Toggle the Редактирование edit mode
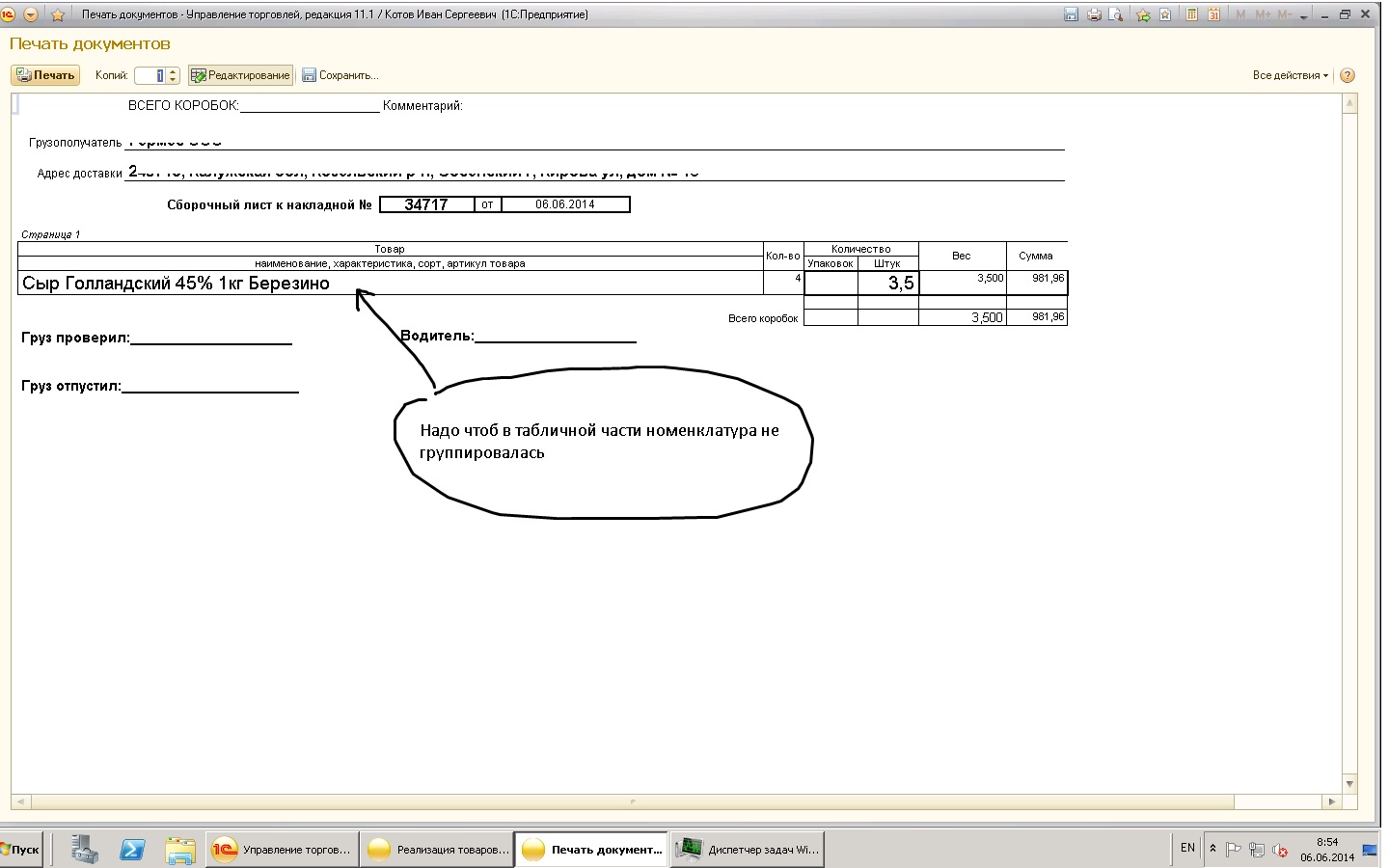 tap(240, 75)
